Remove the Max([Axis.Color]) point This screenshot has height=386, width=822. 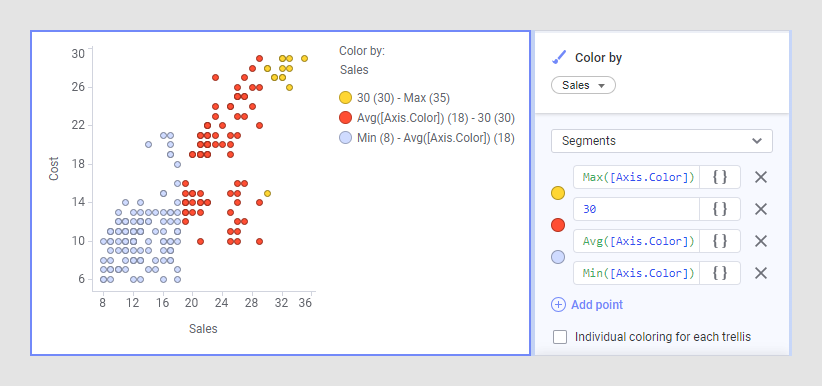pos(761,177)
